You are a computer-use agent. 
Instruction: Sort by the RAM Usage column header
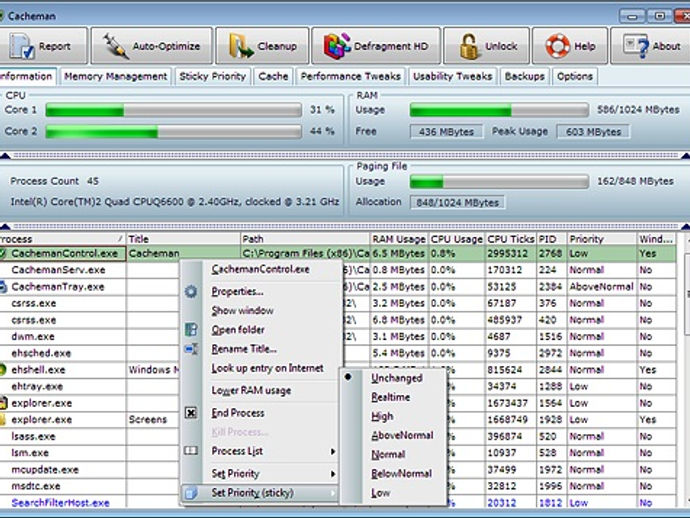tap(399, 239)
